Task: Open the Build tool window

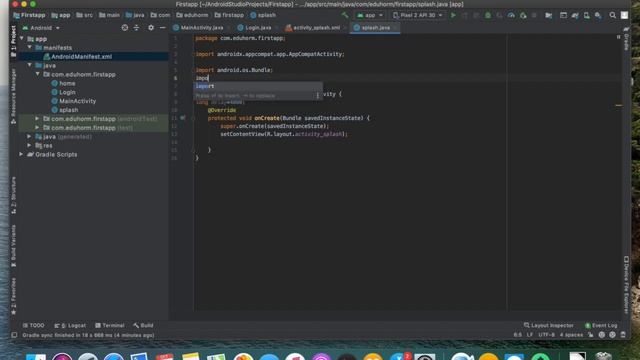Action: coord(143,325)
